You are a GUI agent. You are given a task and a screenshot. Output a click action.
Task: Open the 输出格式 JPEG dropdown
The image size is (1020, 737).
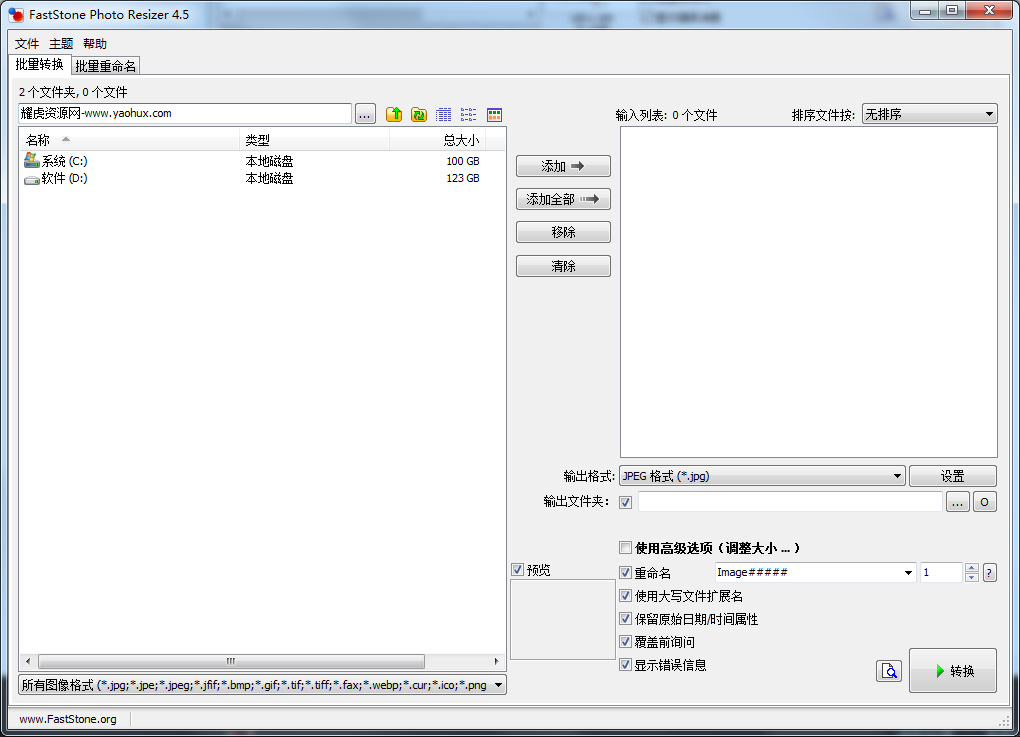tap(762, 476)
